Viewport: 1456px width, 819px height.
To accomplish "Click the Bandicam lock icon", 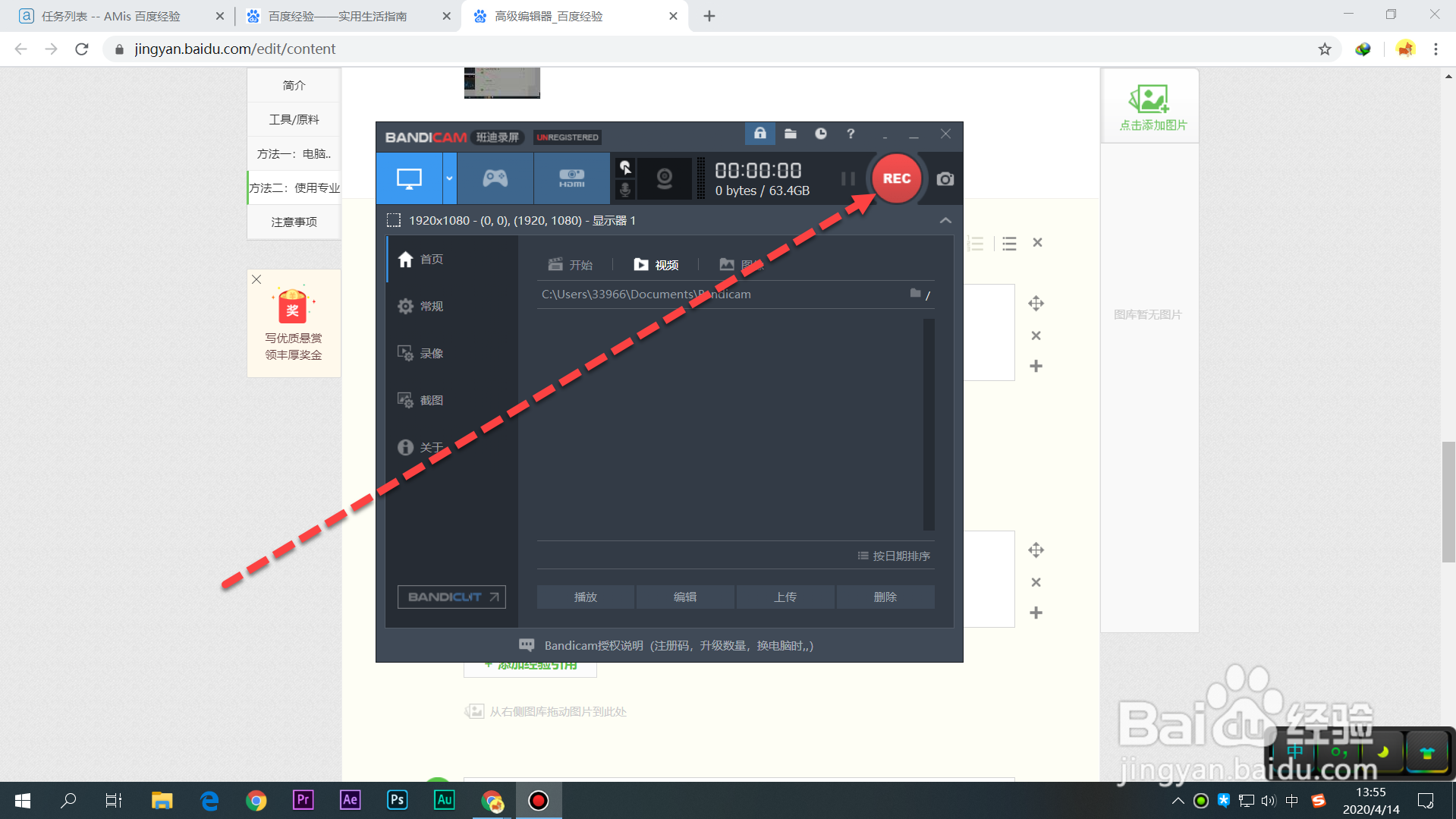I will tap(759, 134).
